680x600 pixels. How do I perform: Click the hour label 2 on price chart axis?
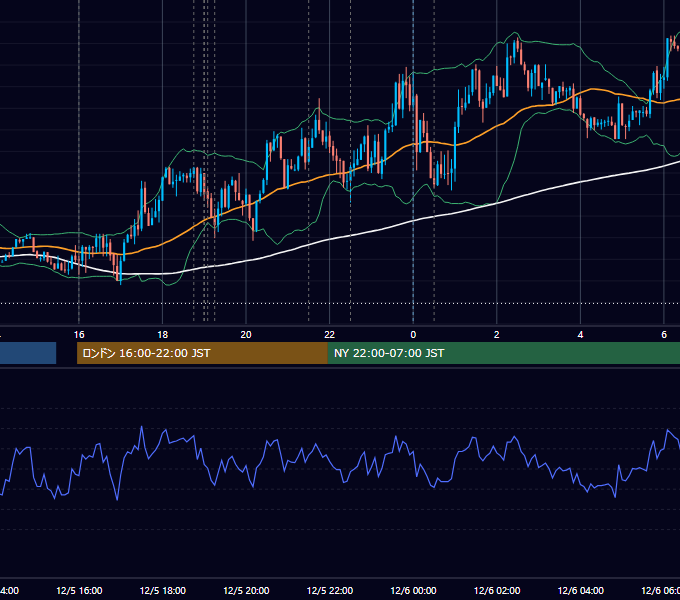pyautogui.click(x=497, y=335)
